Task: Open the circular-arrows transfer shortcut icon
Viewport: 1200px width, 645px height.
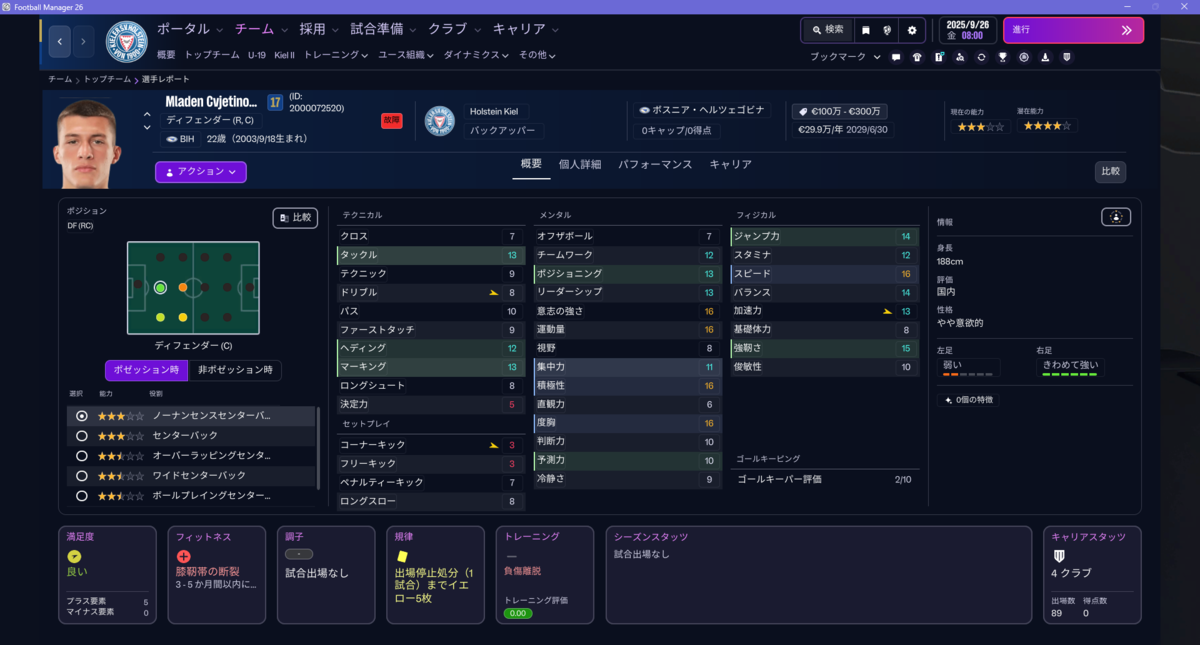Action: [981, 57]
